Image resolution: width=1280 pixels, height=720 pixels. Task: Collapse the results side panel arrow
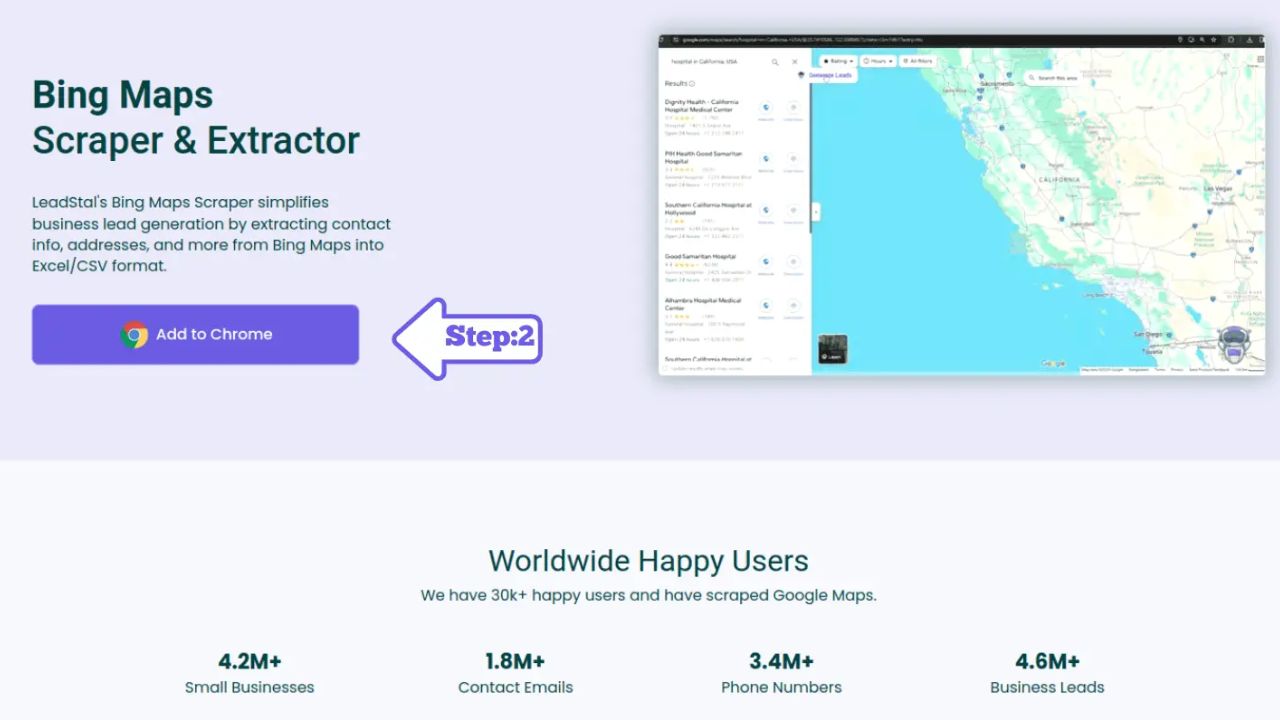pos(816,212)
